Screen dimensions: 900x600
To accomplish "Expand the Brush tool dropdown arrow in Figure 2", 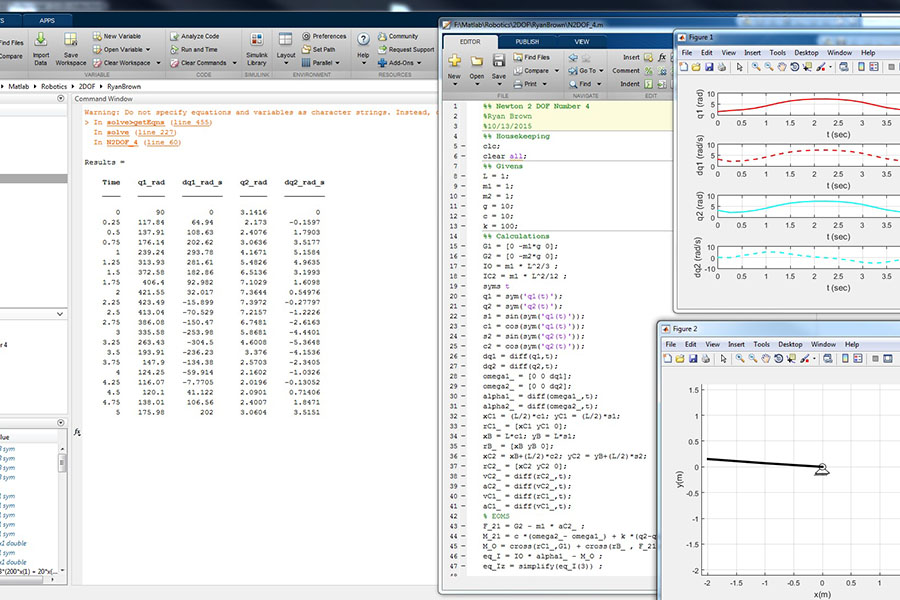I will 814,359.
